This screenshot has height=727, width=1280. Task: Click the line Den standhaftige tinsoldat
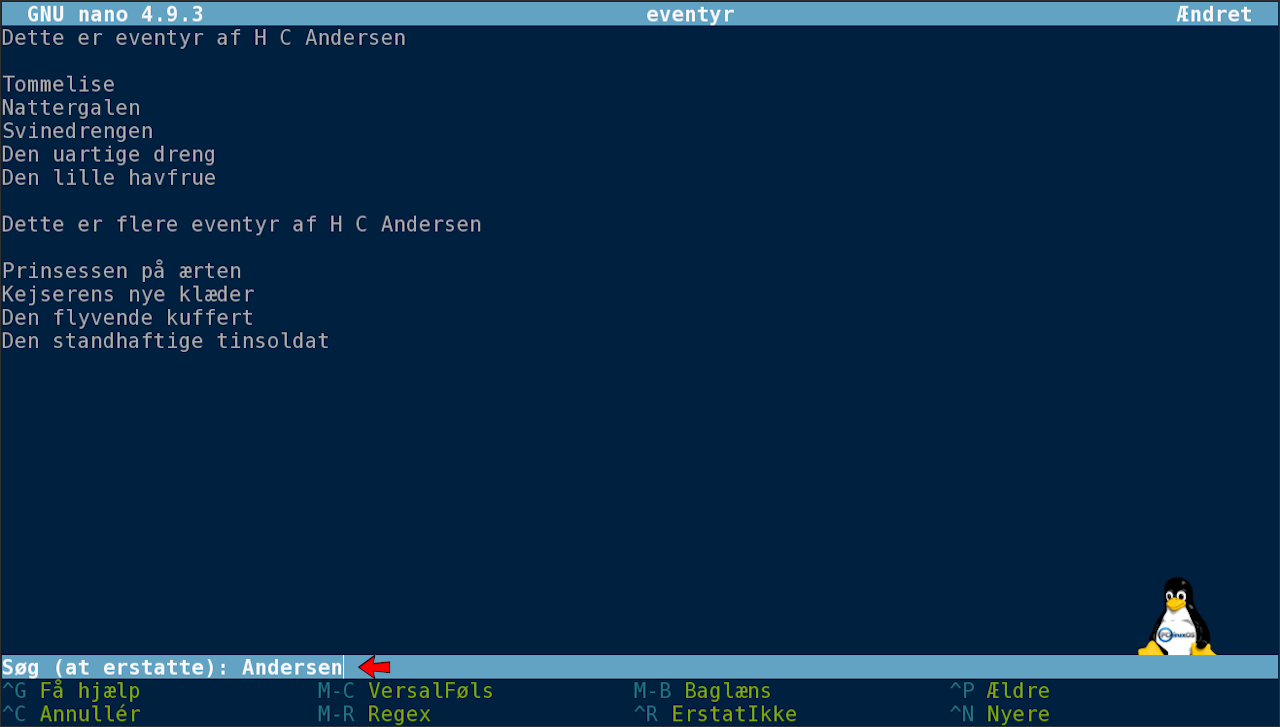166,341
